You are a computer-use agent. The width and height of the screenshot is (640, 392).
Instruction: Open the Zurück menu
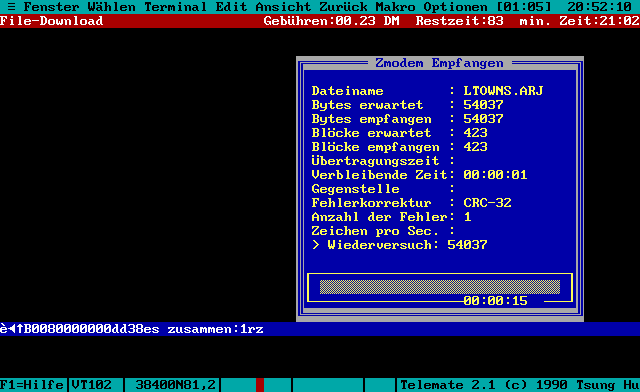tap(343, 7)
